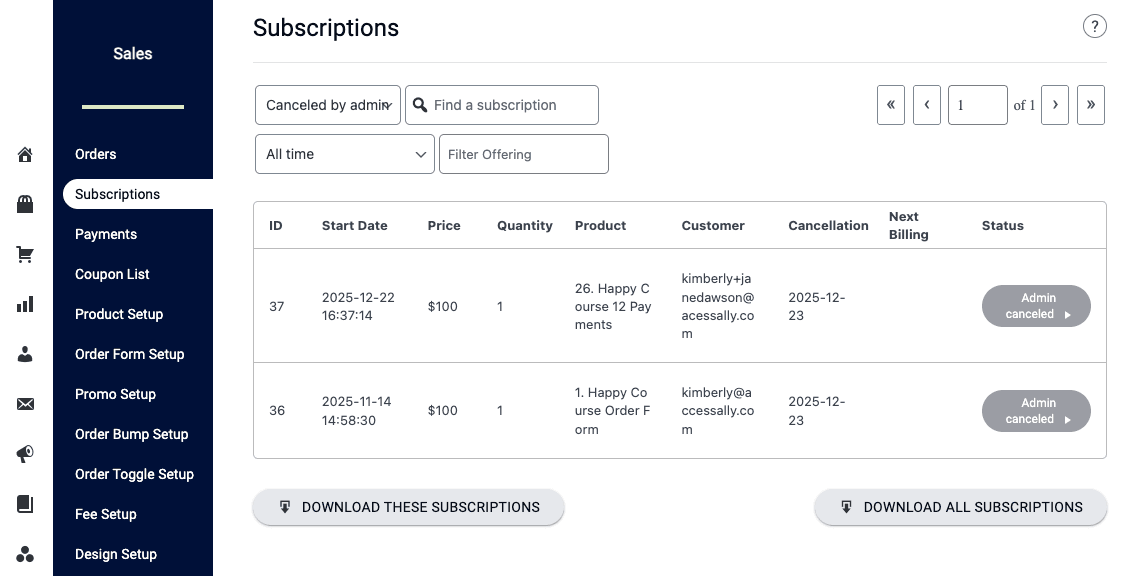Open Coupon List in the sidebar
Image resolution: width=1144 pixels, height=576 pixels.
tap(112, 274)
